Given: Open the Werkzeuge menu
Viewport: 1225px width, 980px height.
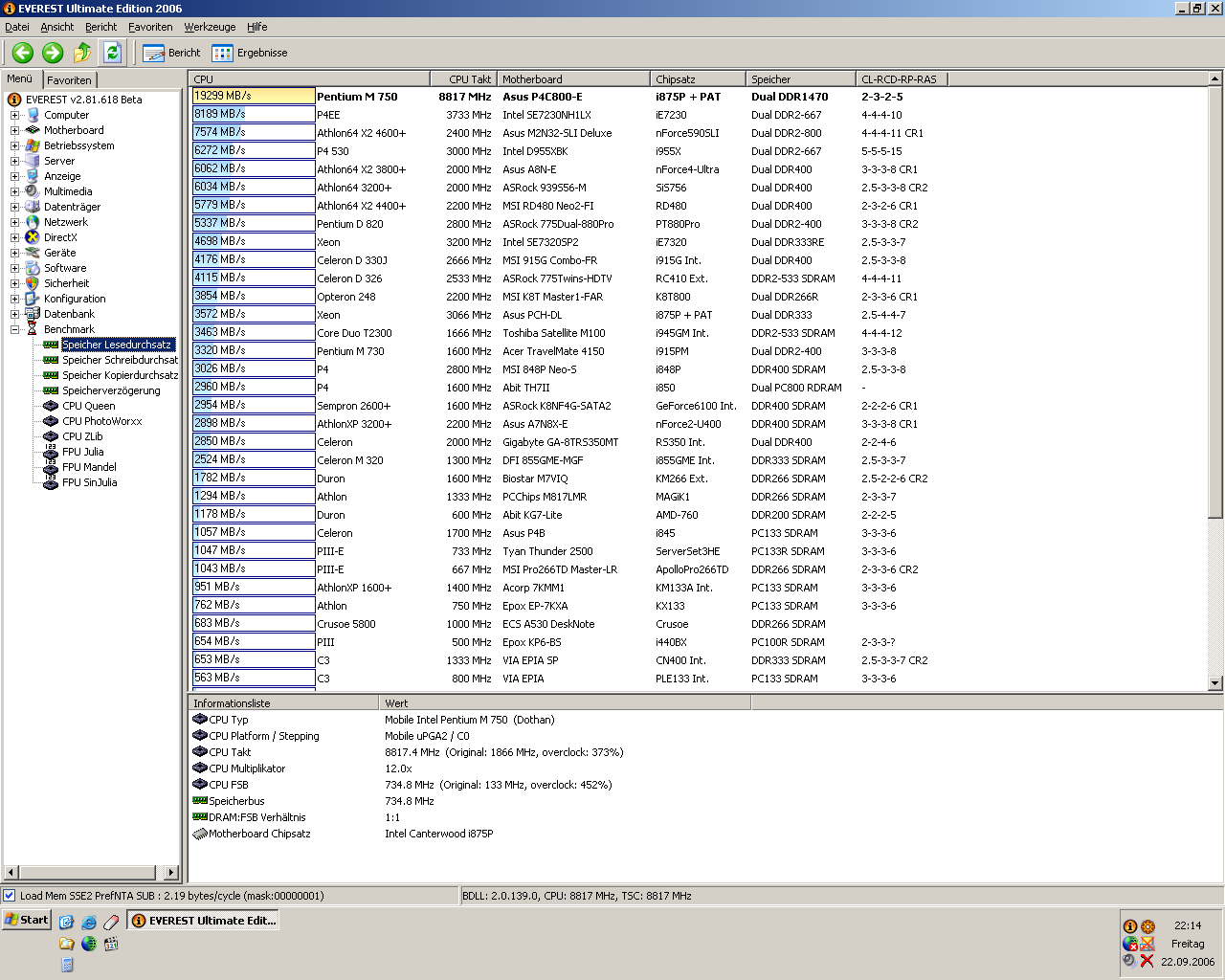Looking at the screenshot, I should 210,27.
